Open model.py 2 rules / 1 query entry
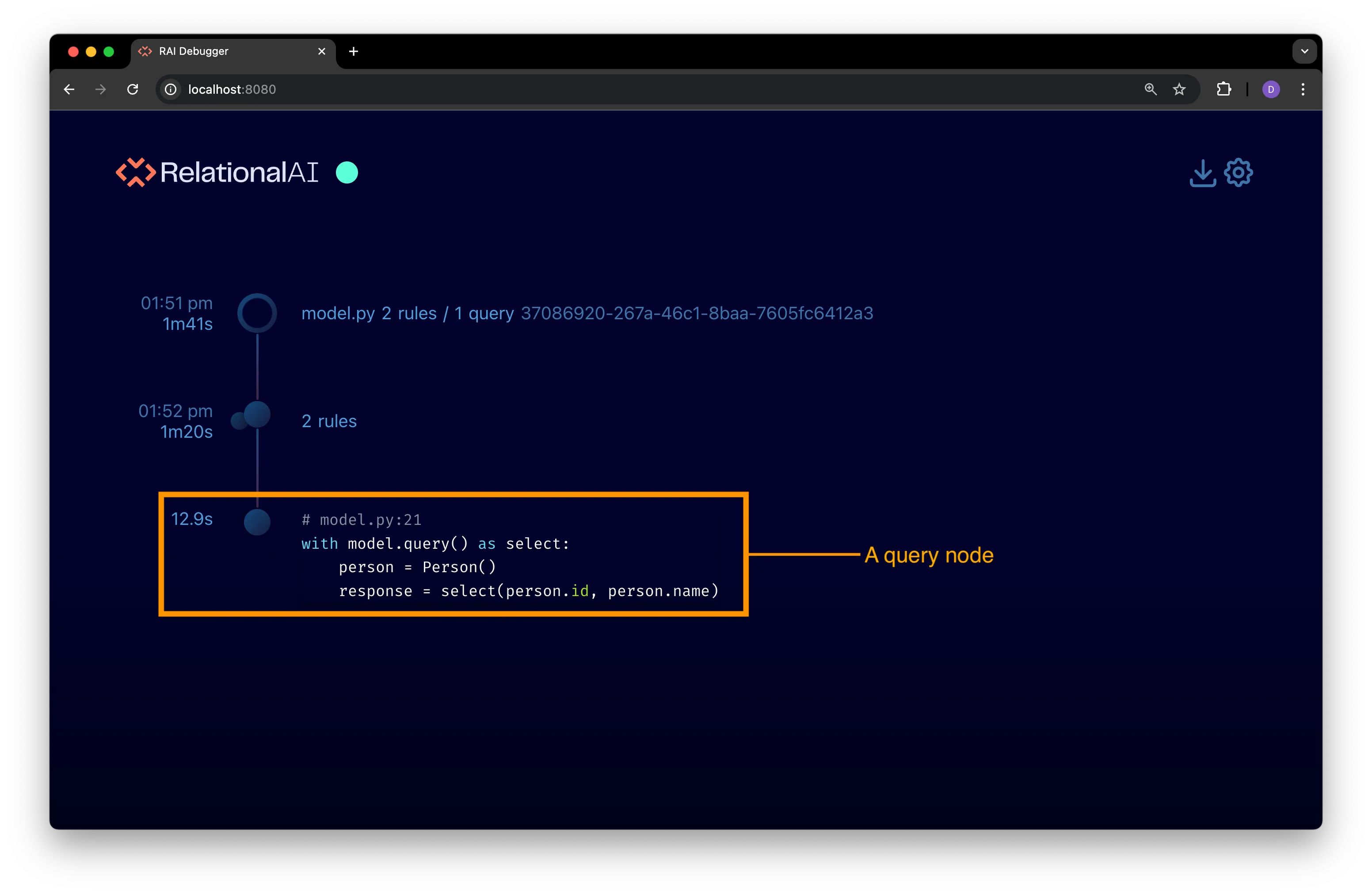 (408, 313)
